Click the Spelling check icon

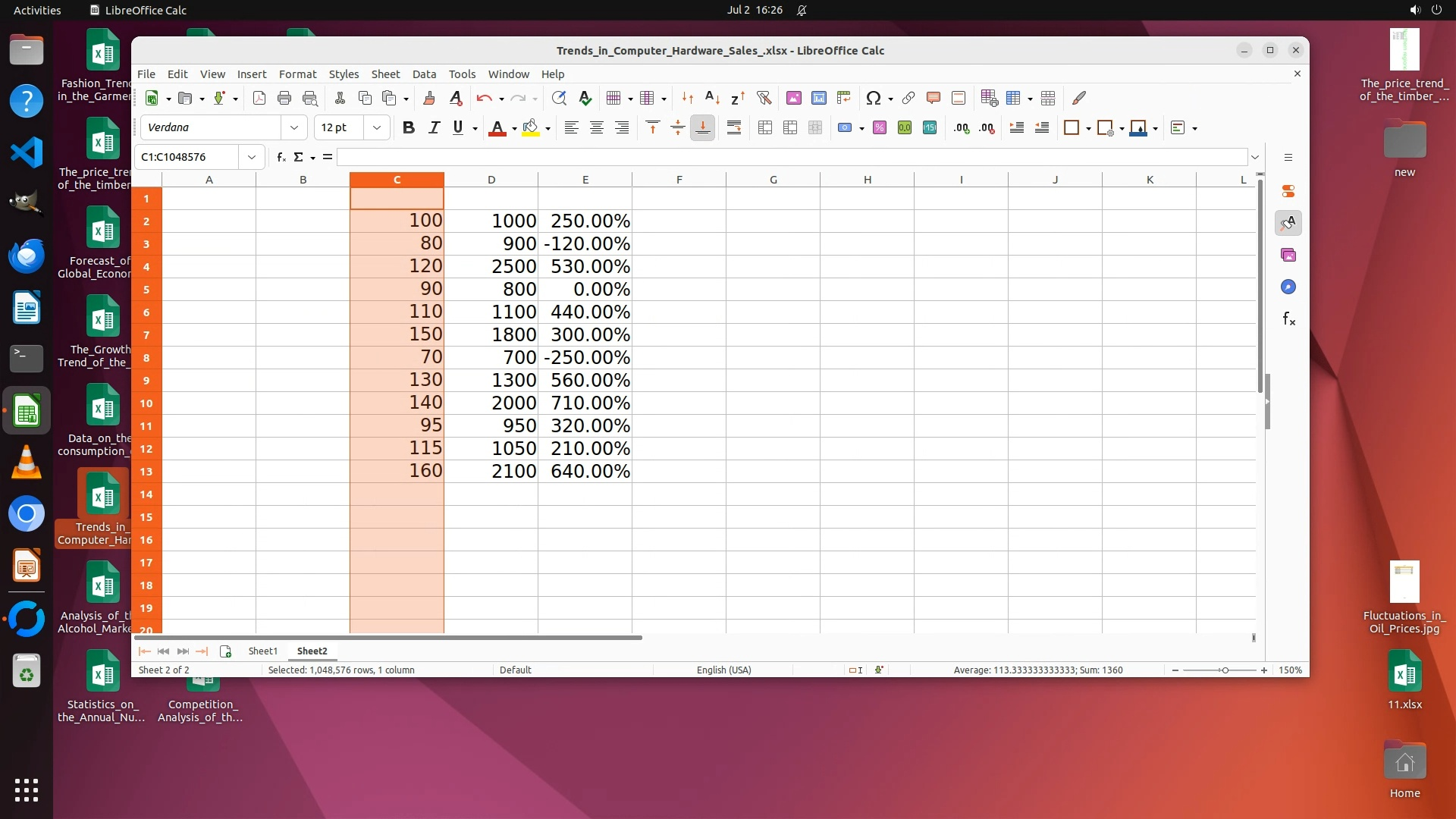pos(585,98)
